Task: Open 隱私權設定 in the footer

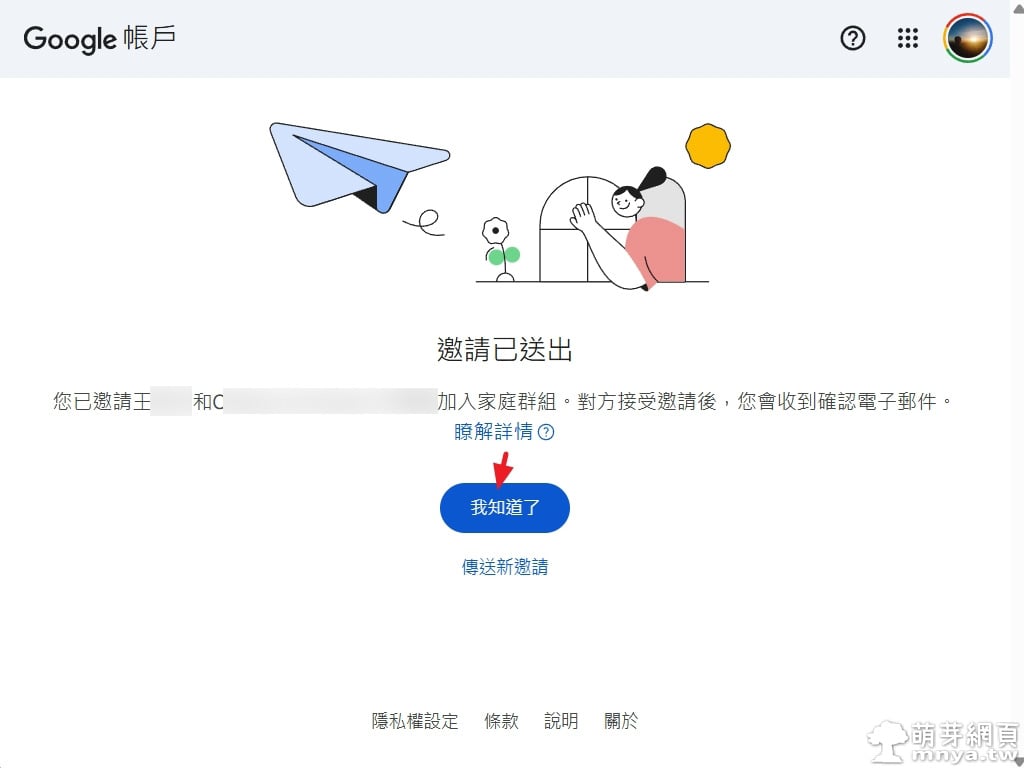Action: pos(415,721)
